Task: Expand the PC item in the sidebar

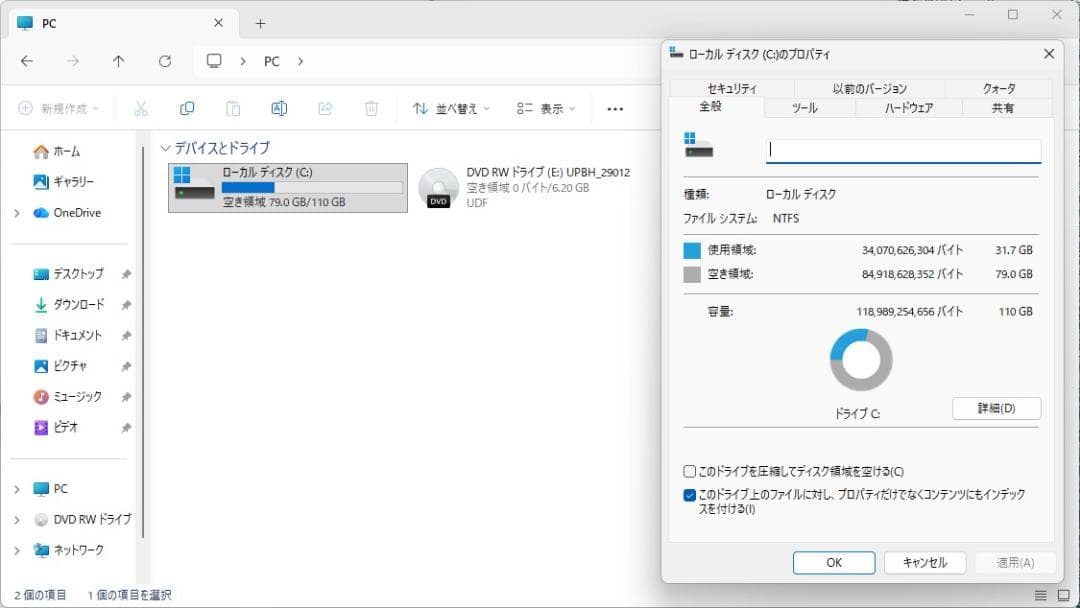Action: (x=17, y=489)
